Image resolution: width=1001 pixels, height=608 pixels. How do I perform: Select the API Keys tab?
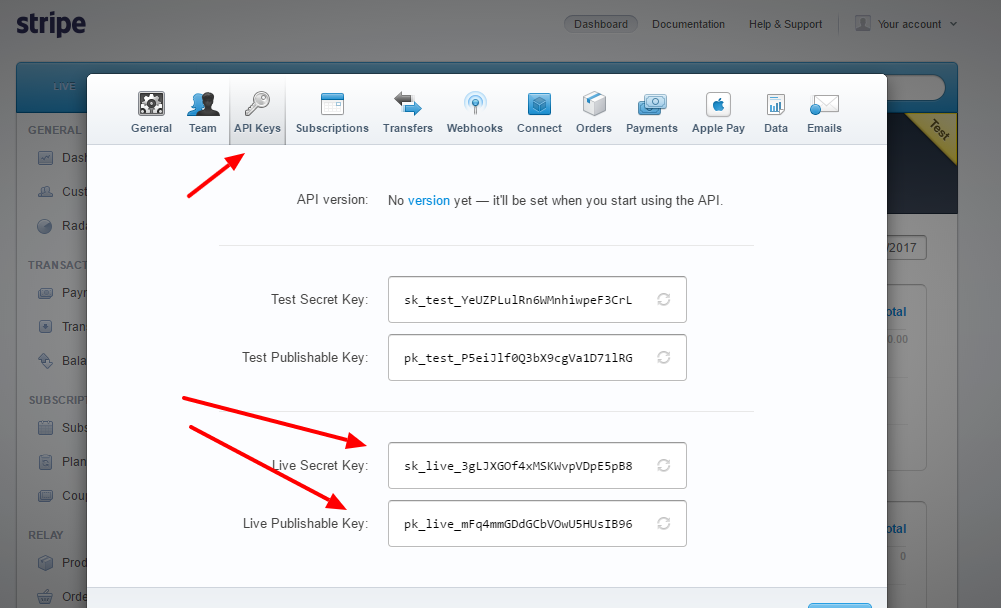pos(257,112)
